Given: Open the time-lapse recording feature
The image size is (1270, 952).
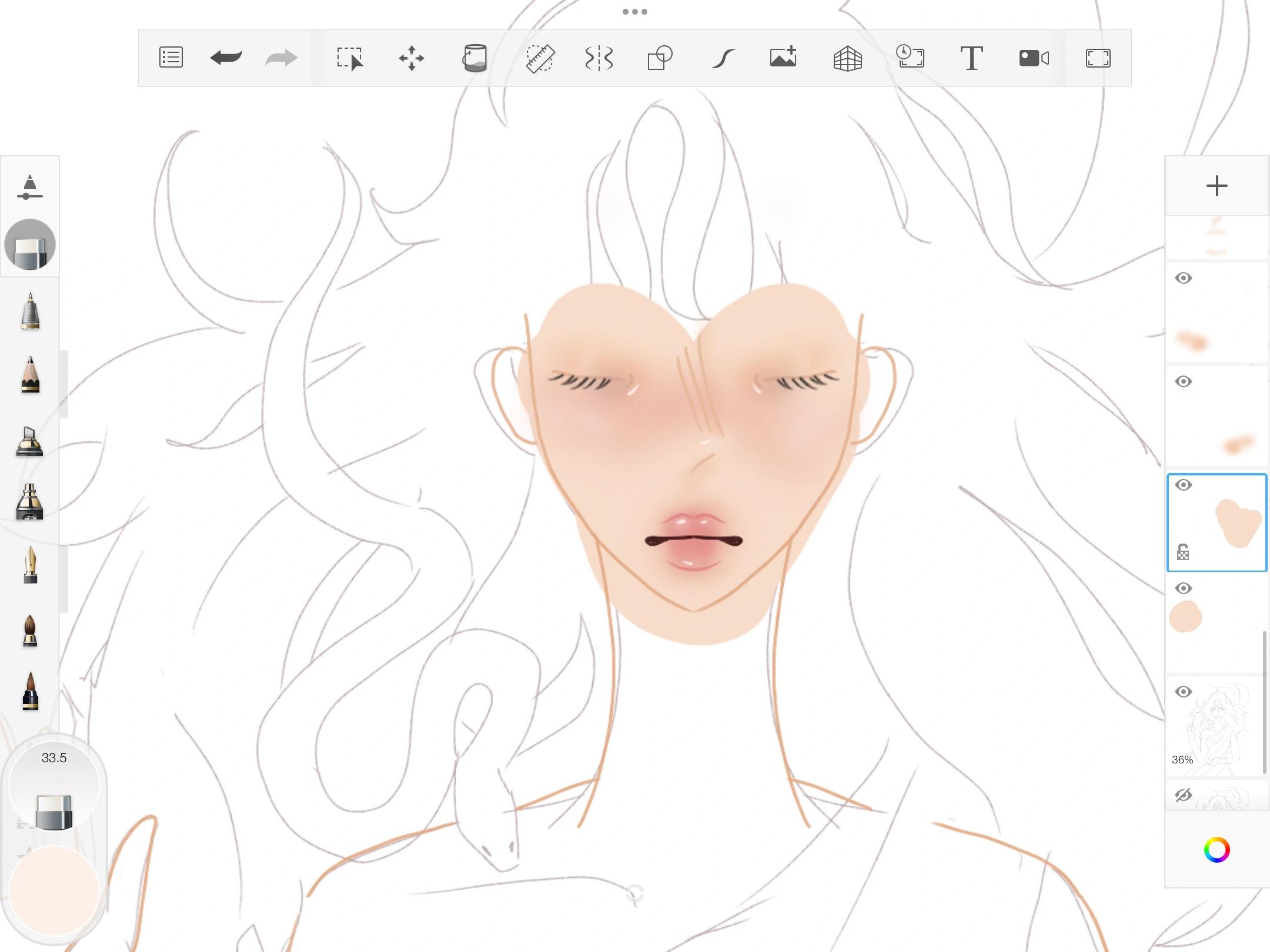Looking at the screenshot, I should click(x=911, y=58).
